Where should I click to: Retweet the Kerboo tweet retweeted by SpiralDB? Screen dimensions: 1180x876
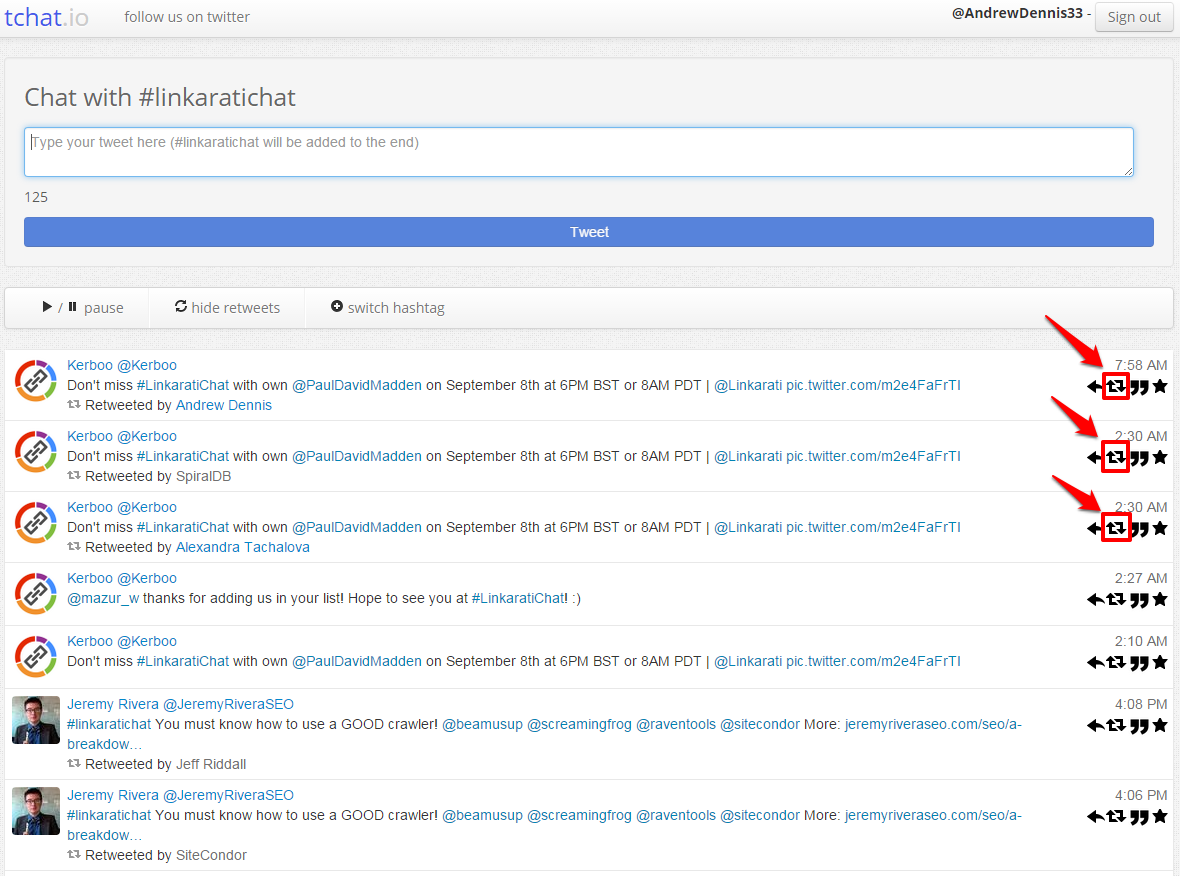pos(1116,458)
